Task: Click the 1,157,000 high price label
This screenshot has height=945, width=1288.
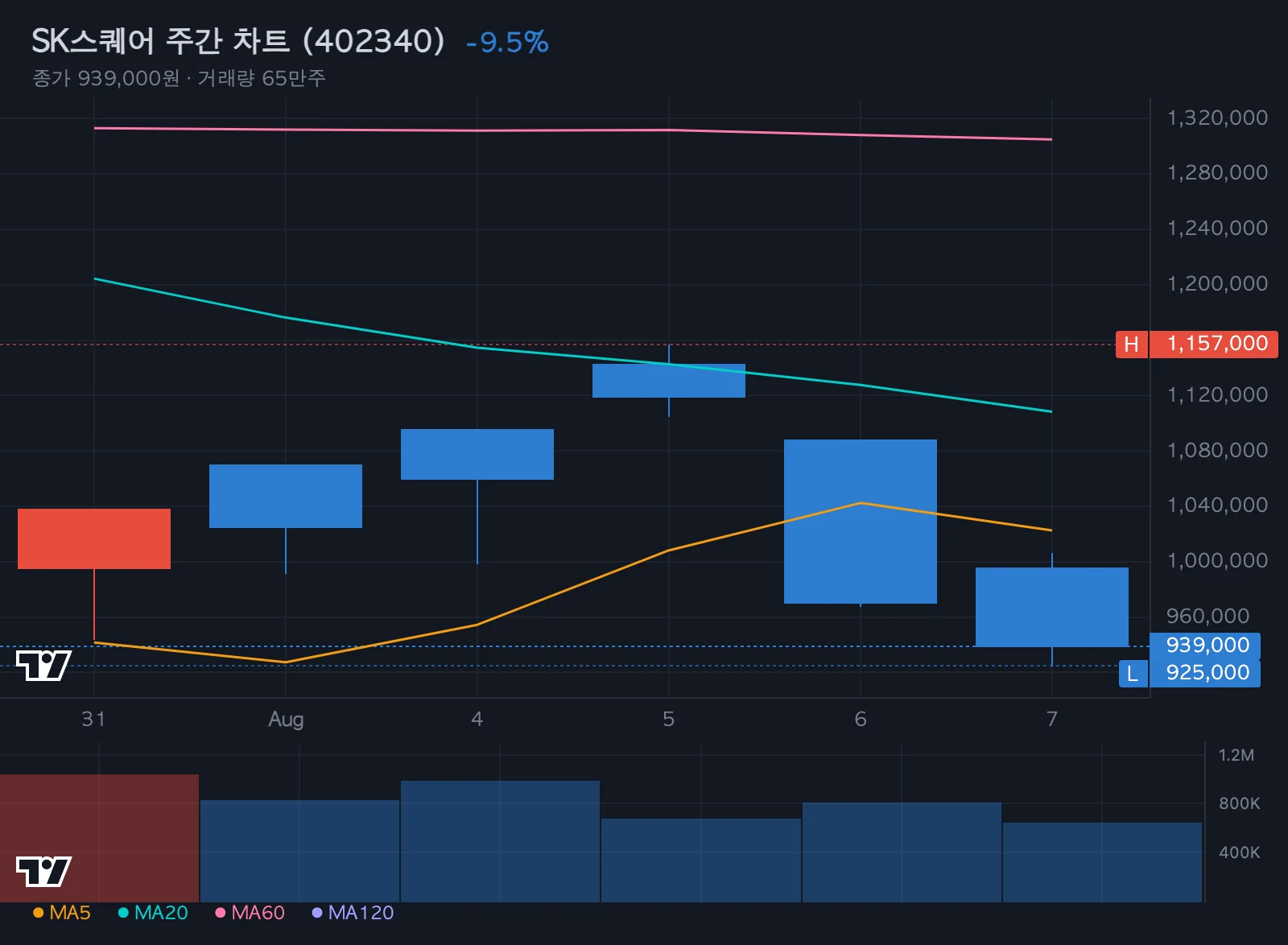Action: click(x=1214, y=345)
